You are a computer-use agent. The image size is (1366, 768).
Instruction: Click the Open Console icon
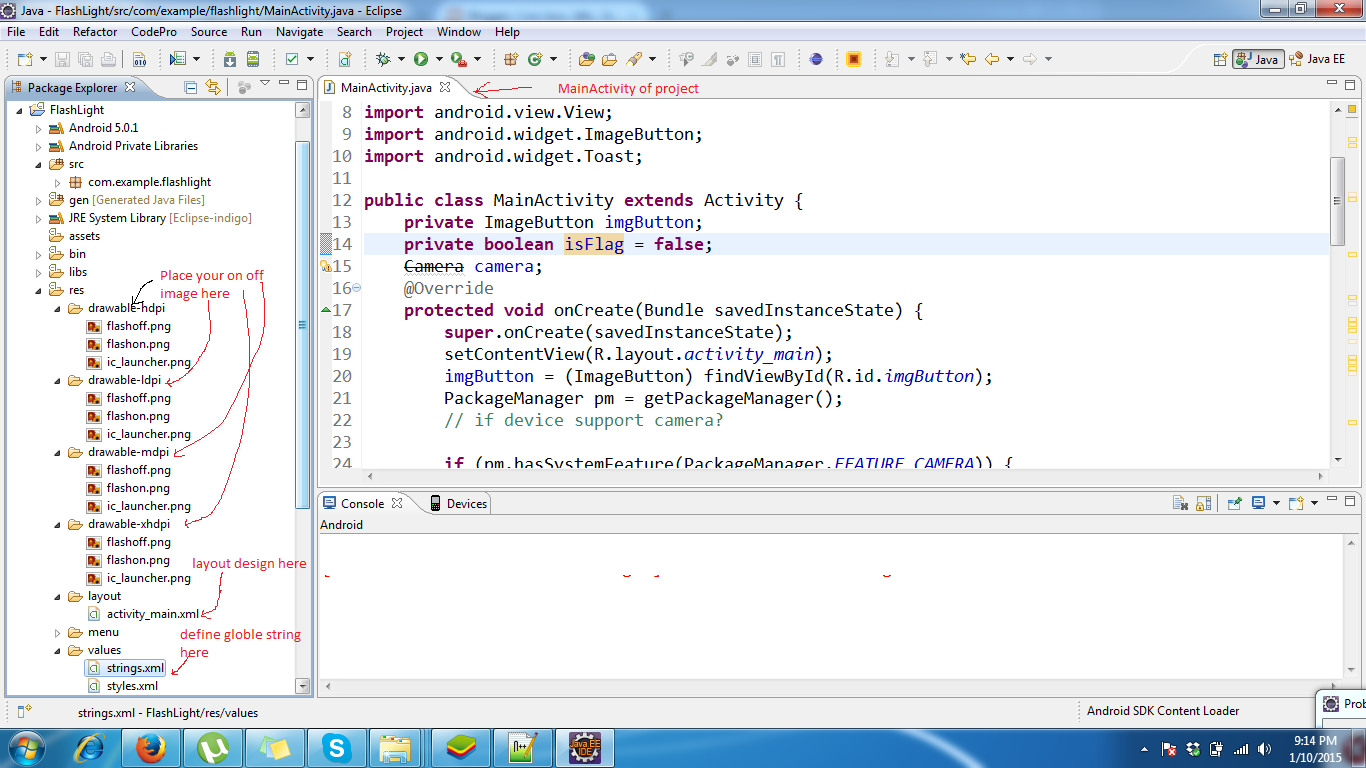1296,503
